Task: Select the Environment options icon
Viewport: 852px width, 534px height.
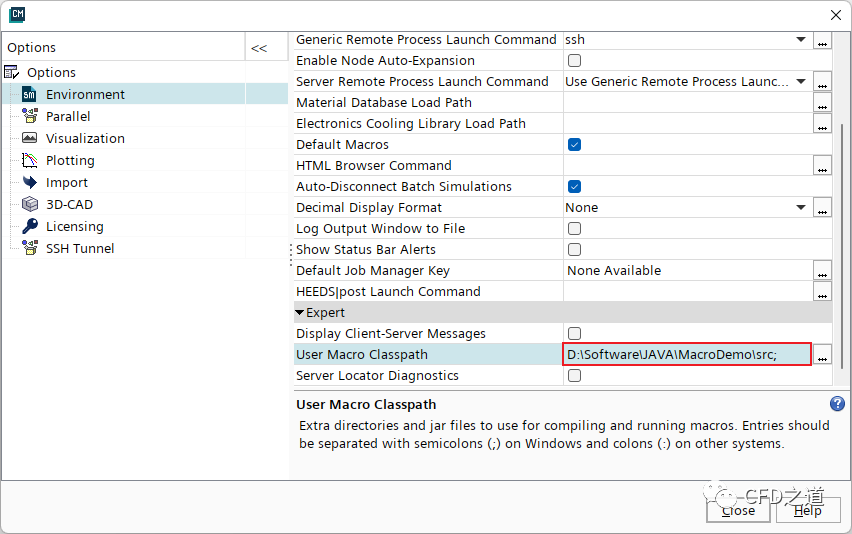Action: pyautogui.click(x=29, y=94)
